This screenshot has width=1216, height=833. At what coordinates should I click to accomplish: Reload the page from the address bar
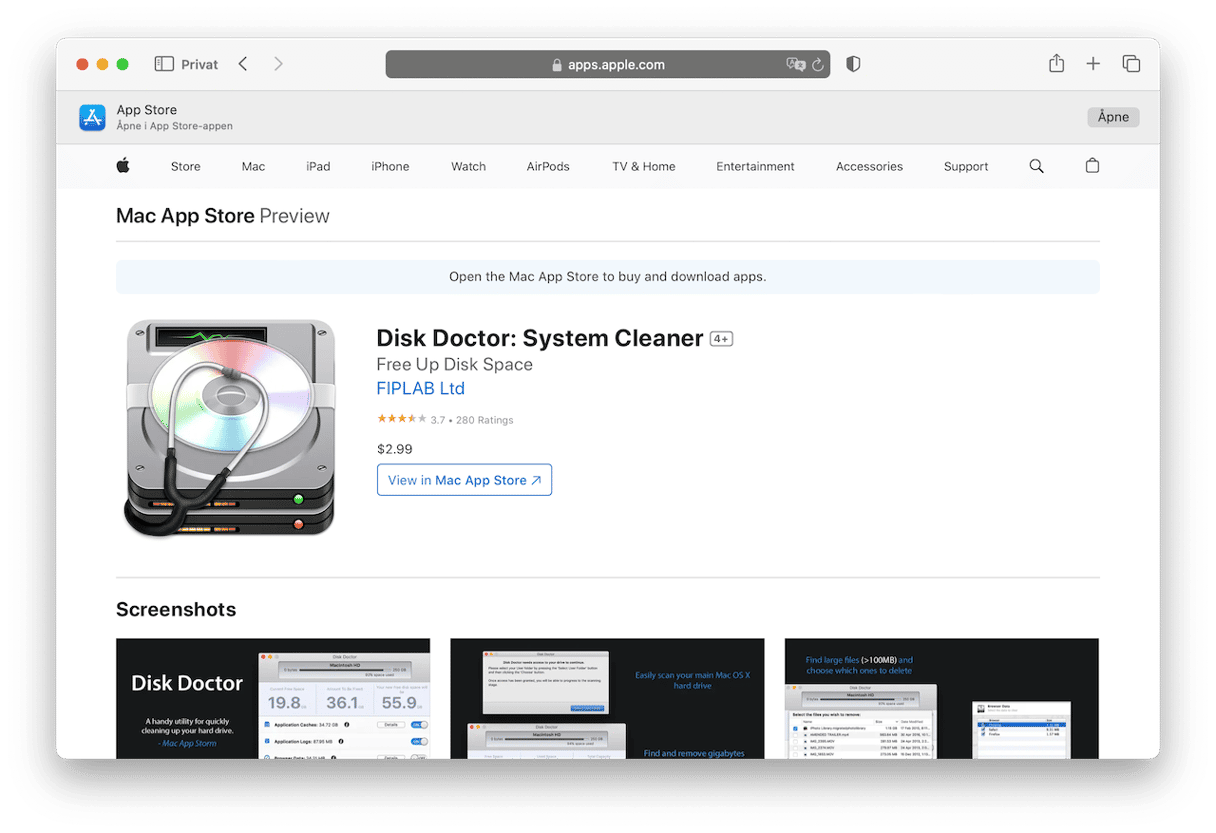(x=818, y=64)
